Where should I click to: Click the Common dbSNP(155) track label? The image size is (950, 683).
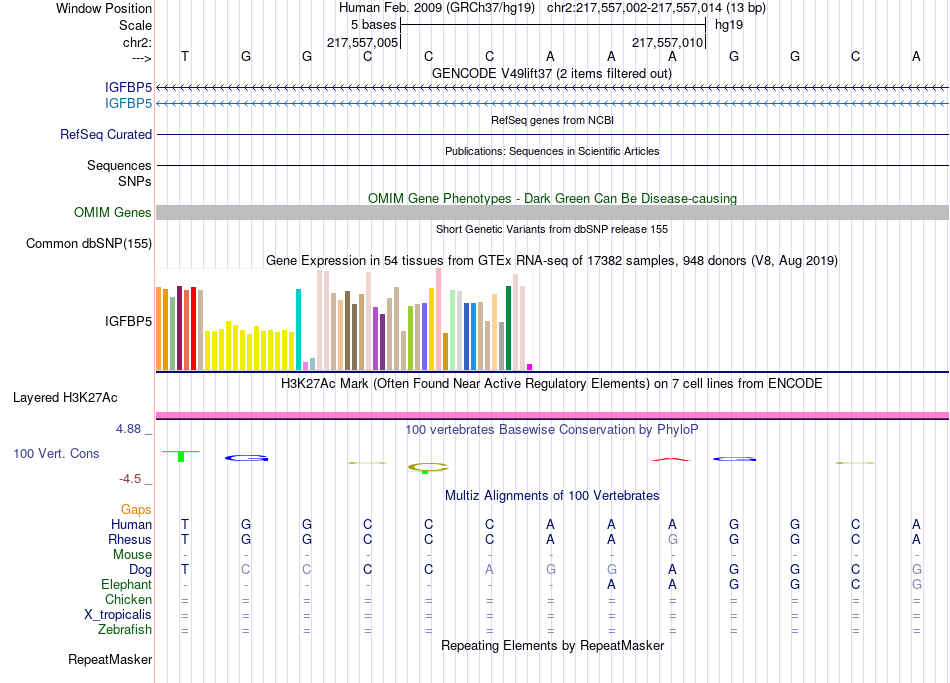pyautogui.click(x=89, y=244)
